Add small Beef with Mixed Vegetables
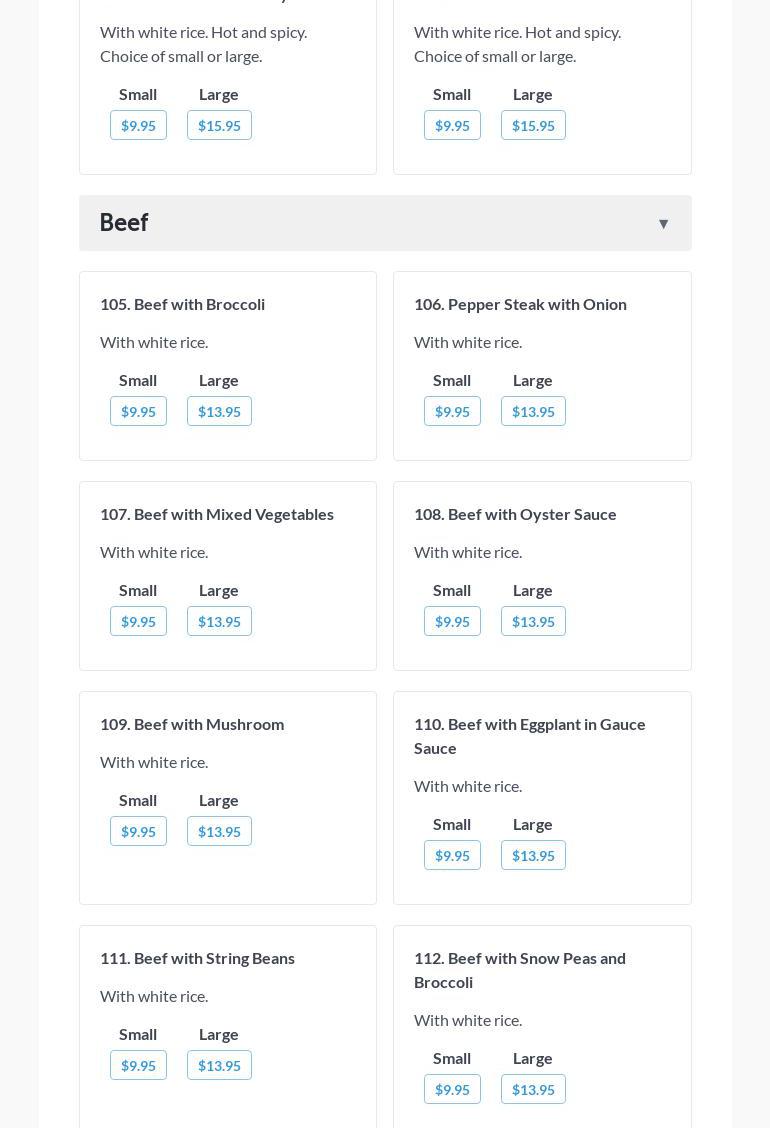The height and width of the screenshot is (1128, 770). 138,621
